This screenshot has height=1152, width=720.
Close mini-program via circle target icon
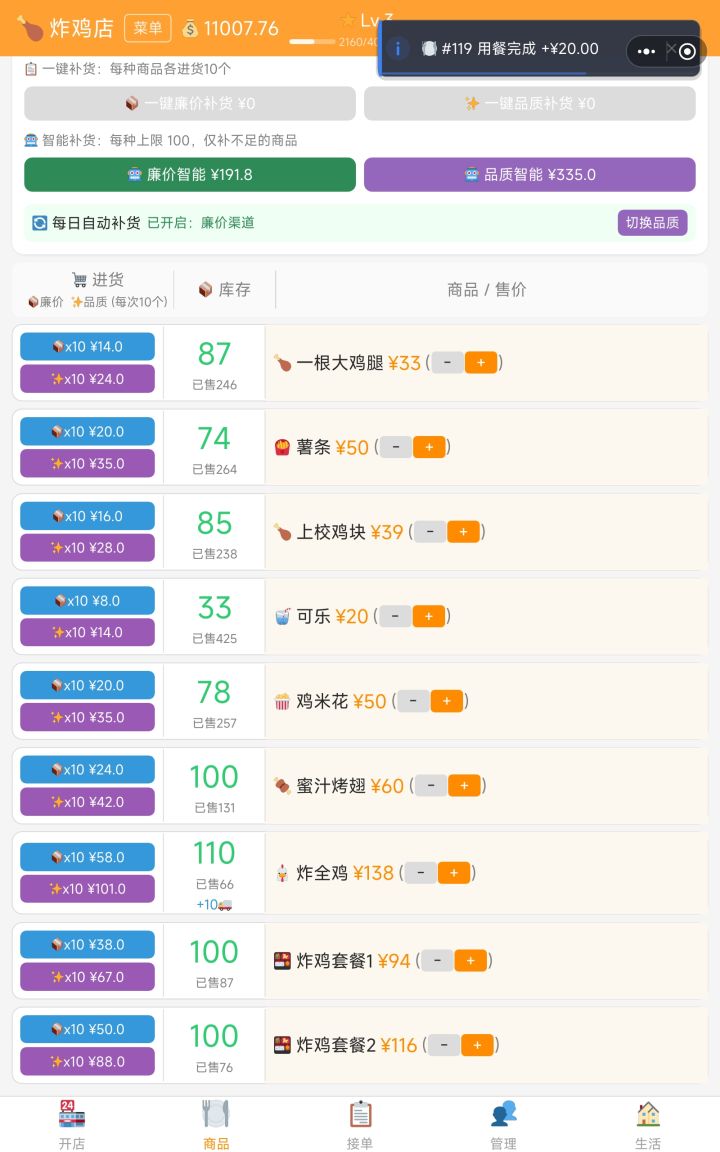(x=688, y=51)
